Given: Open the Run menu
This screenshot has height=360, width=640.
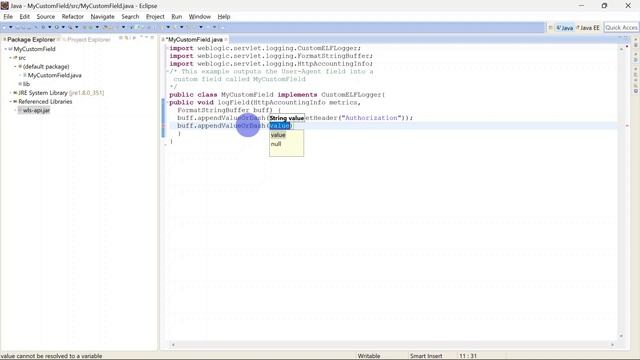Looking at the screenshot, I should (x=177, y=17).
